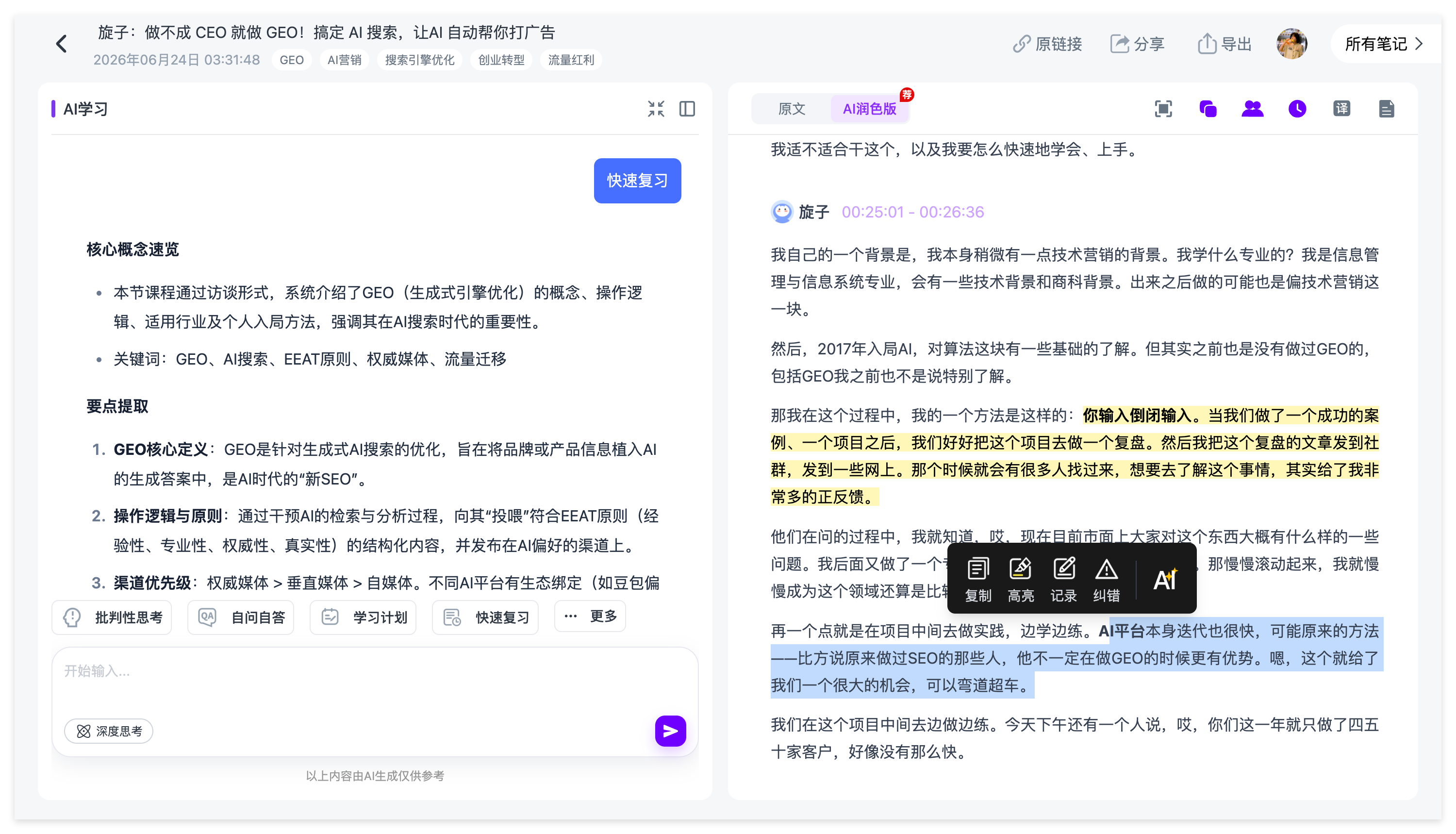Click 记录 in the selection popup
The height and width of the screenshot is (834, 1456).
click(1063, 580)
